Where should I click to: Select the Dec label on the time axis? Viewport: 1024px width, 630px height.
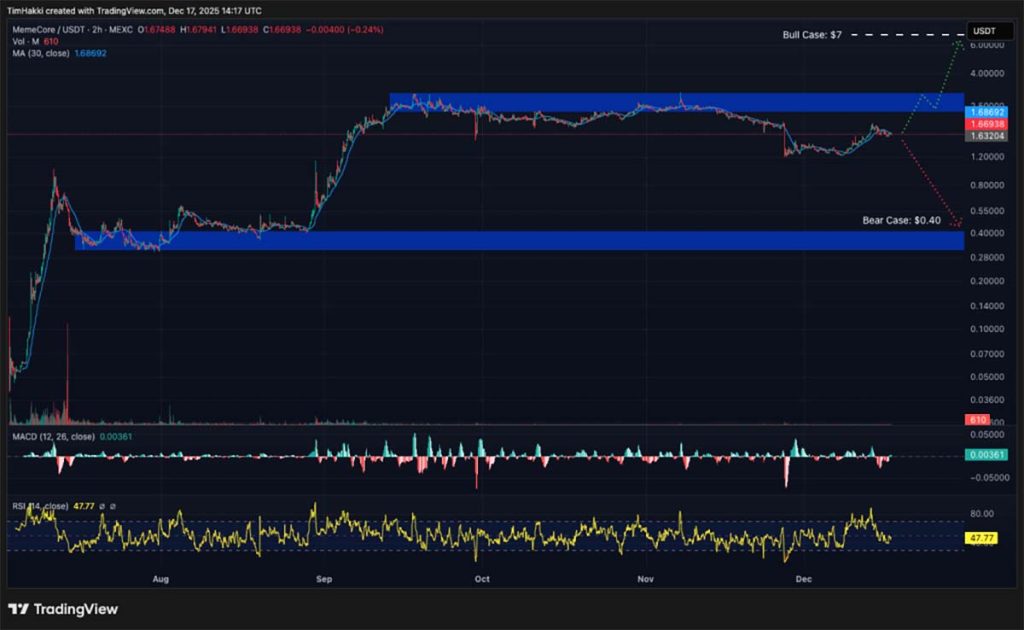[x=803, y=579]
